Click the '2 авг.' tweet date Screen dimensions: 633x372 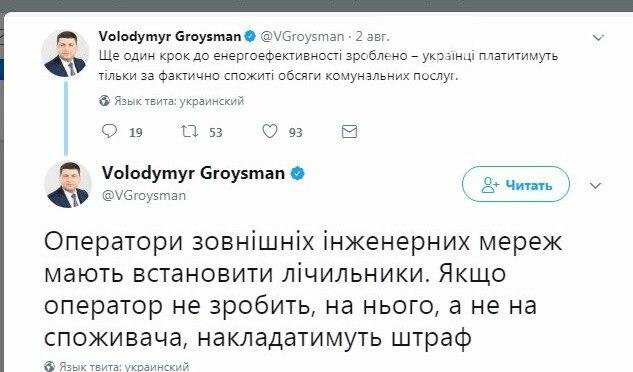point(372,37)
